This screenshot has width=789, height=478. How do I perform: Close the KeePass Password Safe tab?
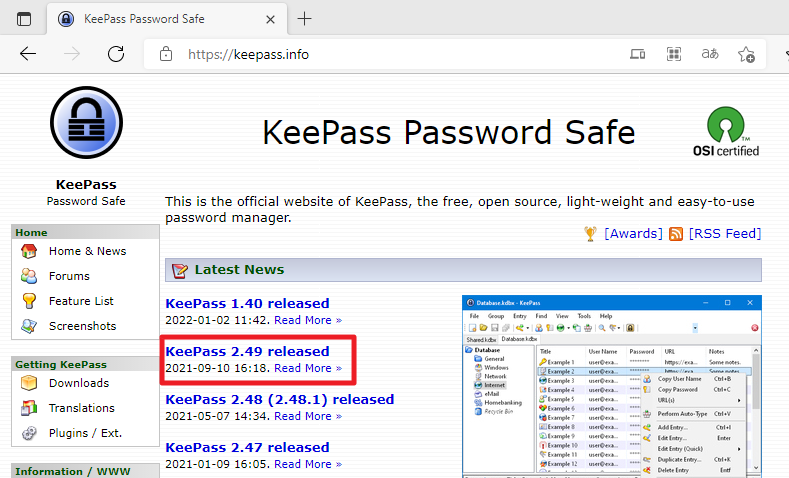click(x=270, y=20)
